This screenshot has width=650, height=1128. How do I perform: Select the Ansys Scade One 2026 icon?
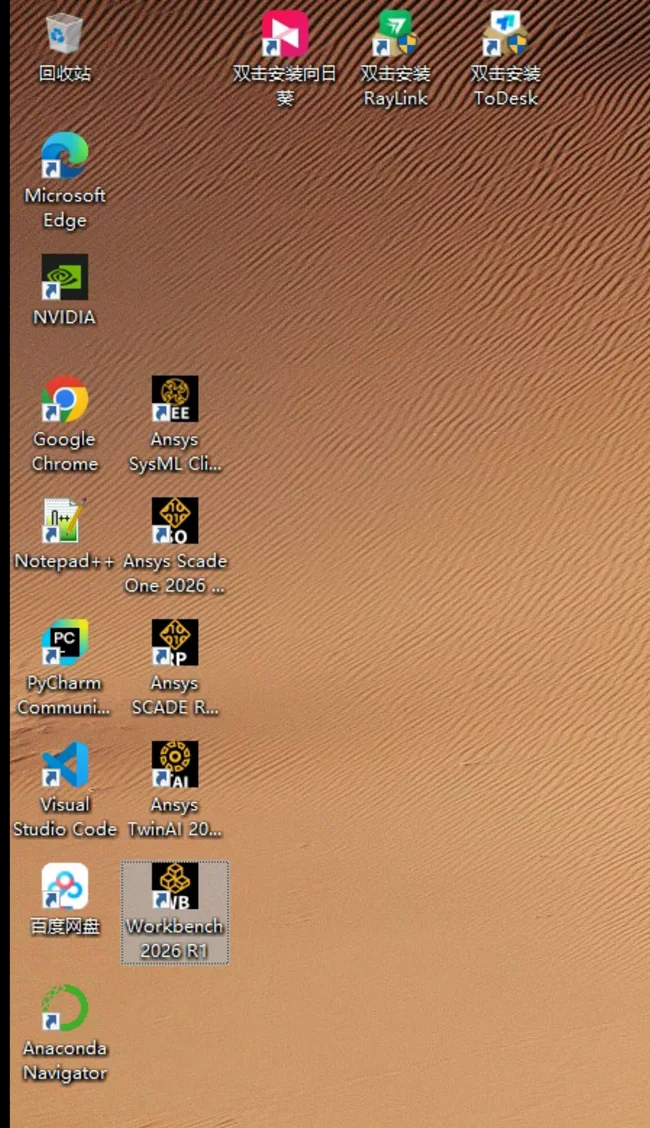(x=175, y=545)
